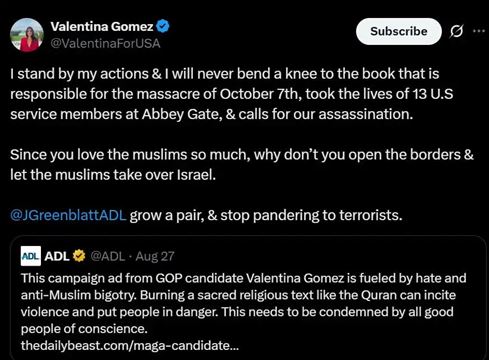The width and height of the screenshot is (489, 360).
Task: Follow the thedailybeast.com/maga-candidate link
Action: pyautogui.click(x=130, y=345)
